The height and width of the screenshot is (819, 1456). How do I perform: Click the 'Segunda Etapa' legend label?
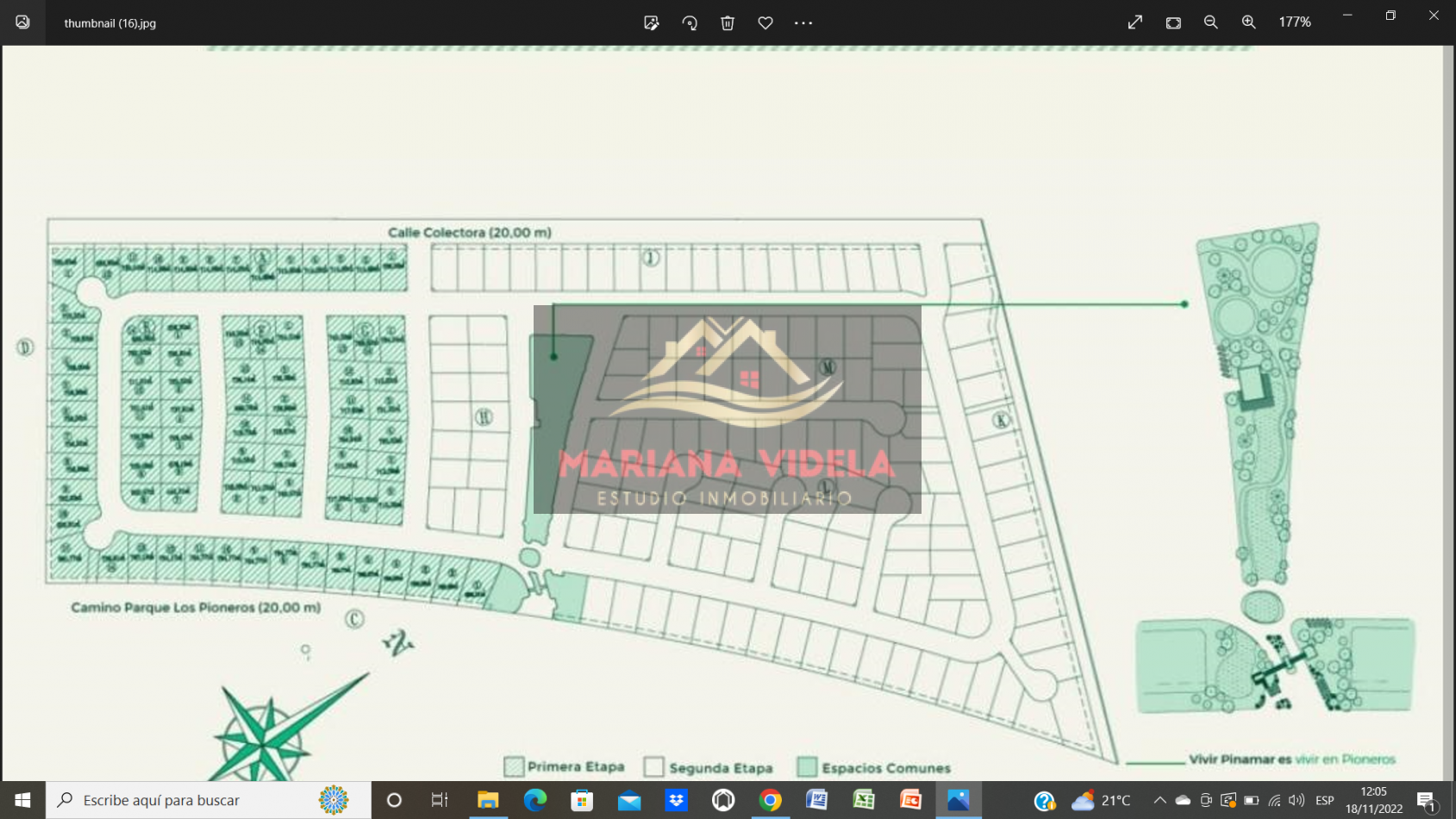click(721, 768)
